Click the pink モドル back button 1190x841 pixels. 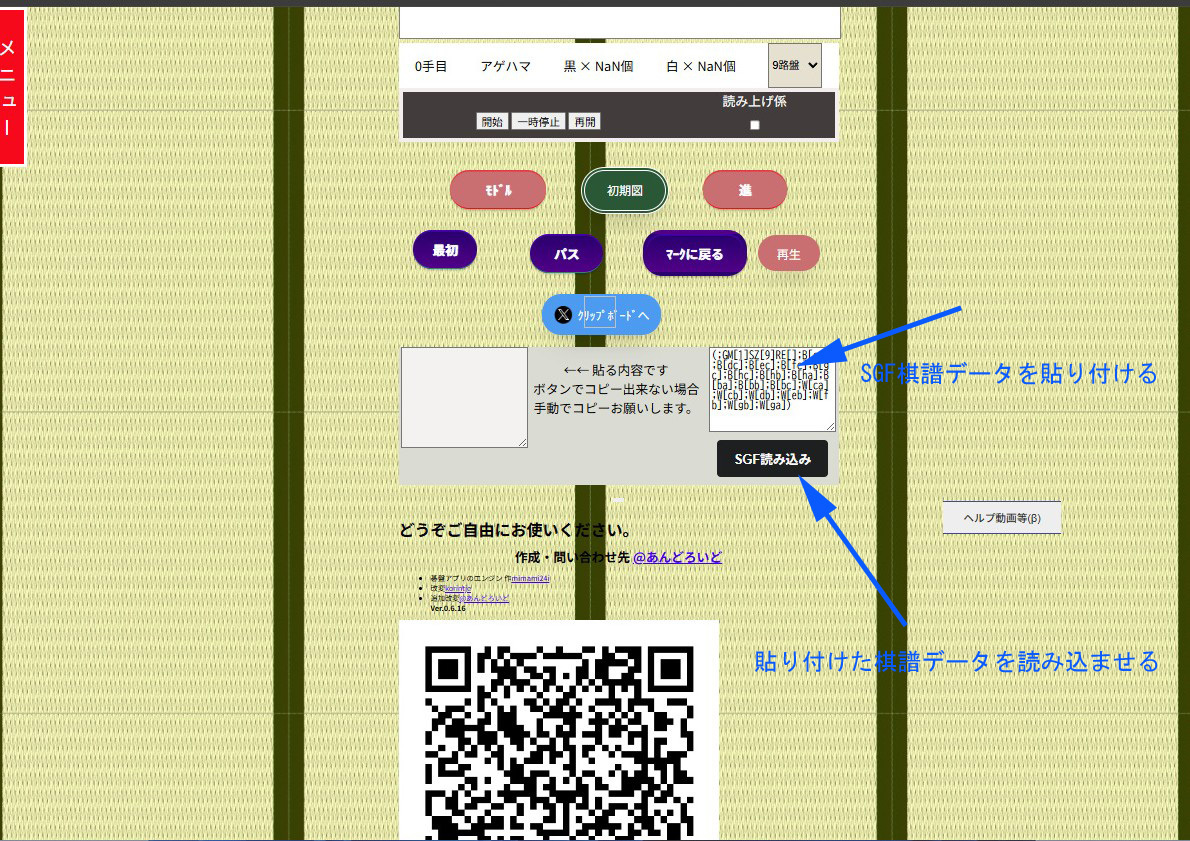pyautogui.click(x=498, y=190)
